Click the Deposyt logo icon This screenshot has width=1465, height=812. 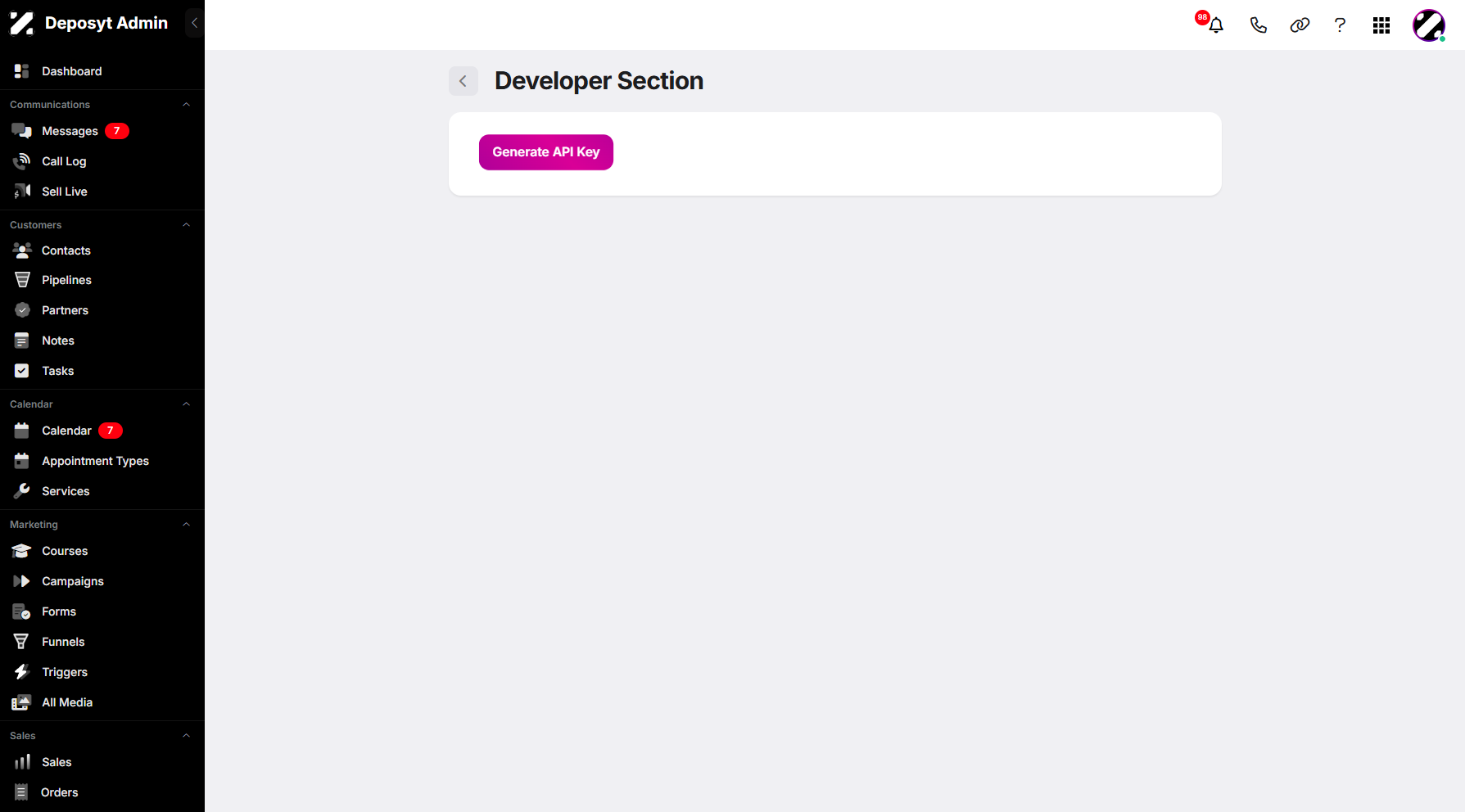22,23
